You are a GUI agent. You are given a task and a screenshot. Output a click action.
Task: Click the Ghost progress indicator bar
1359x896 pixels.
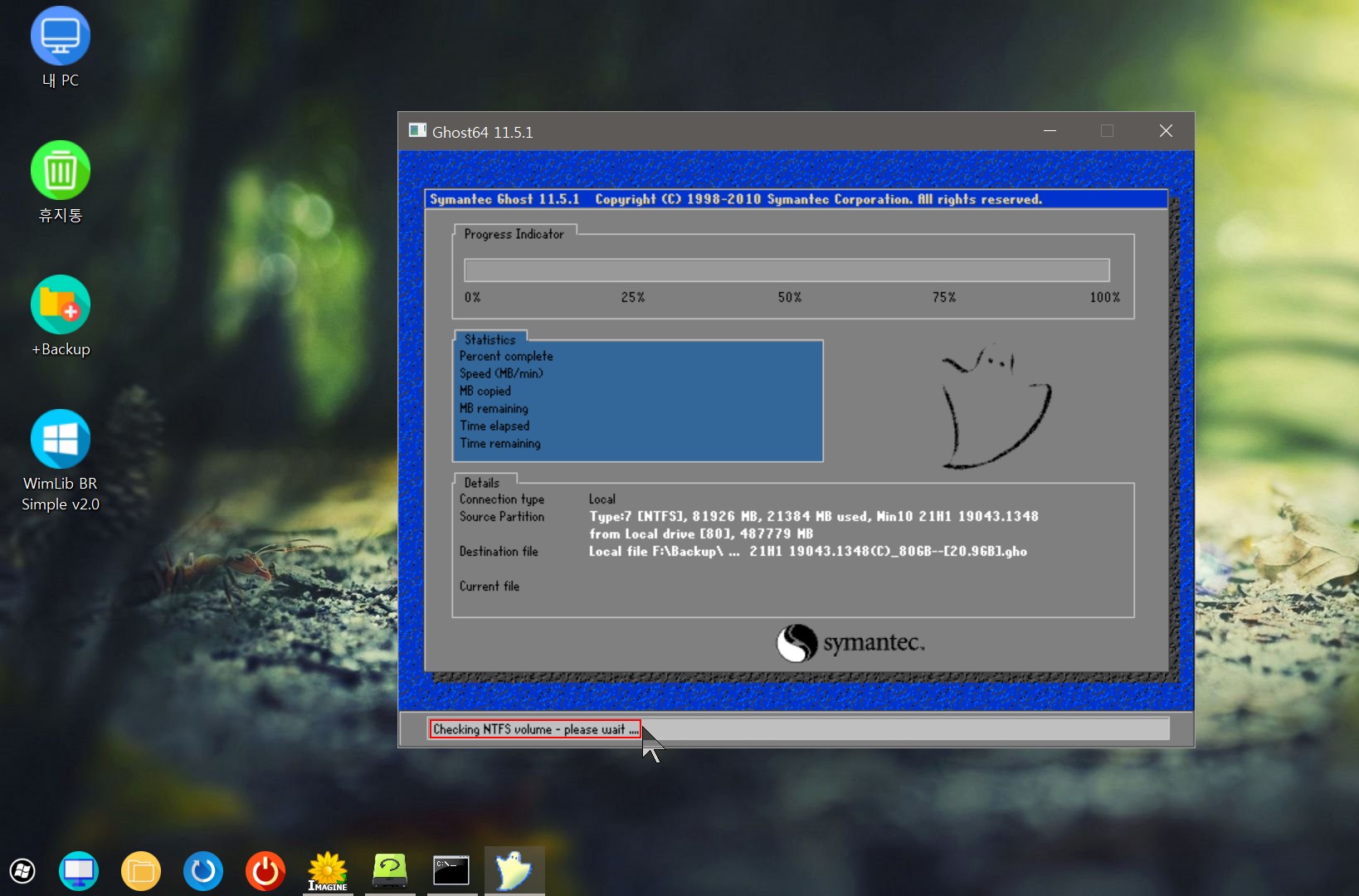[x=787, y=270]
